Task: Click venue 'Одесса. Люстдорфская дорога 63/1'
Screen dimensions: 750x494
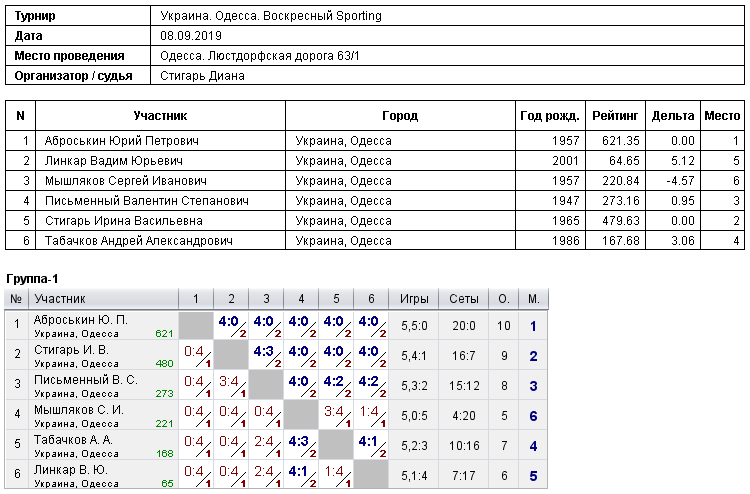Action: pos(260,56)
